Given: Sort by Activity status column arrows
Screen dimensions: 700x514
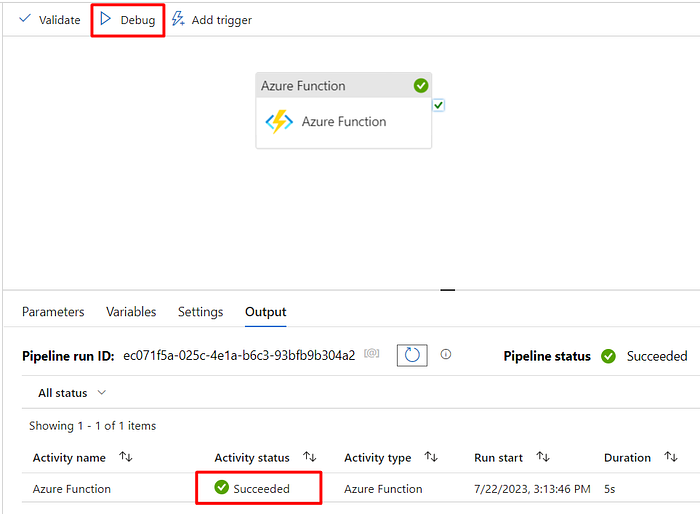Looking at the screenshot, I should click(x=309, y=457).
